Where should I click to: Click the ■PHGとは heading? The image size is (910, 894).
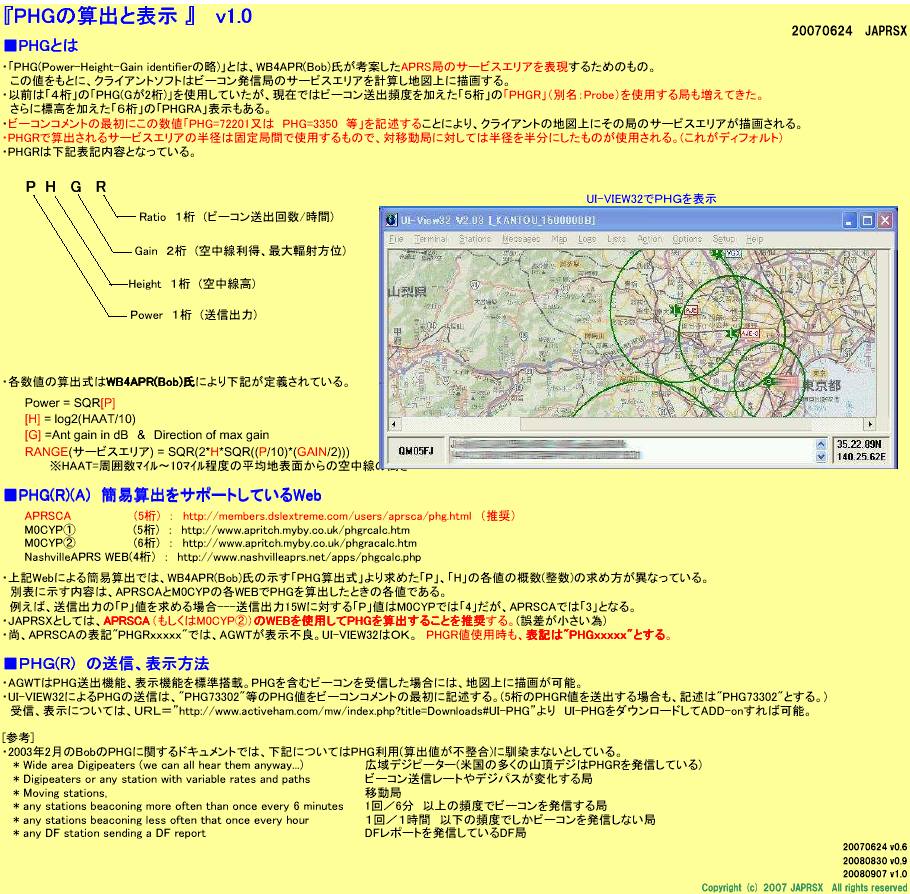coord(41,46)
